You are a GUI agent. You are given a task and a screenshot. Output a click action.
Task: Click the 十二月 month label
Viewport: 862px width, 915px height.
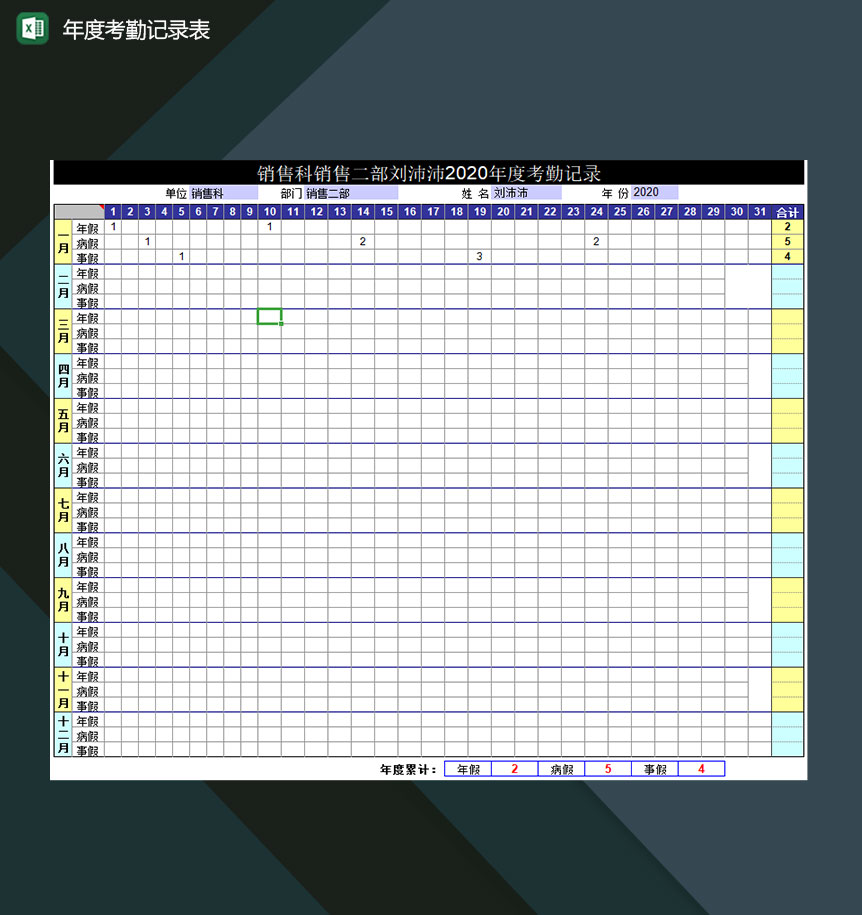(x=62, y=736)
